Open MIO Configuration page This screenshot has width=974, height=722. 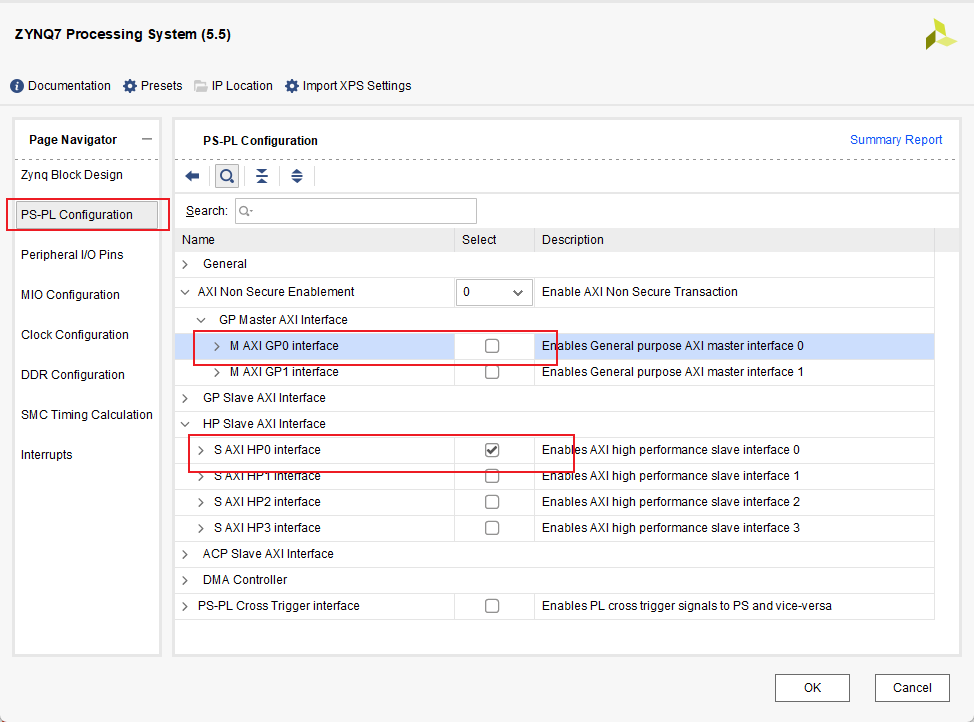[x=70, y=295]
